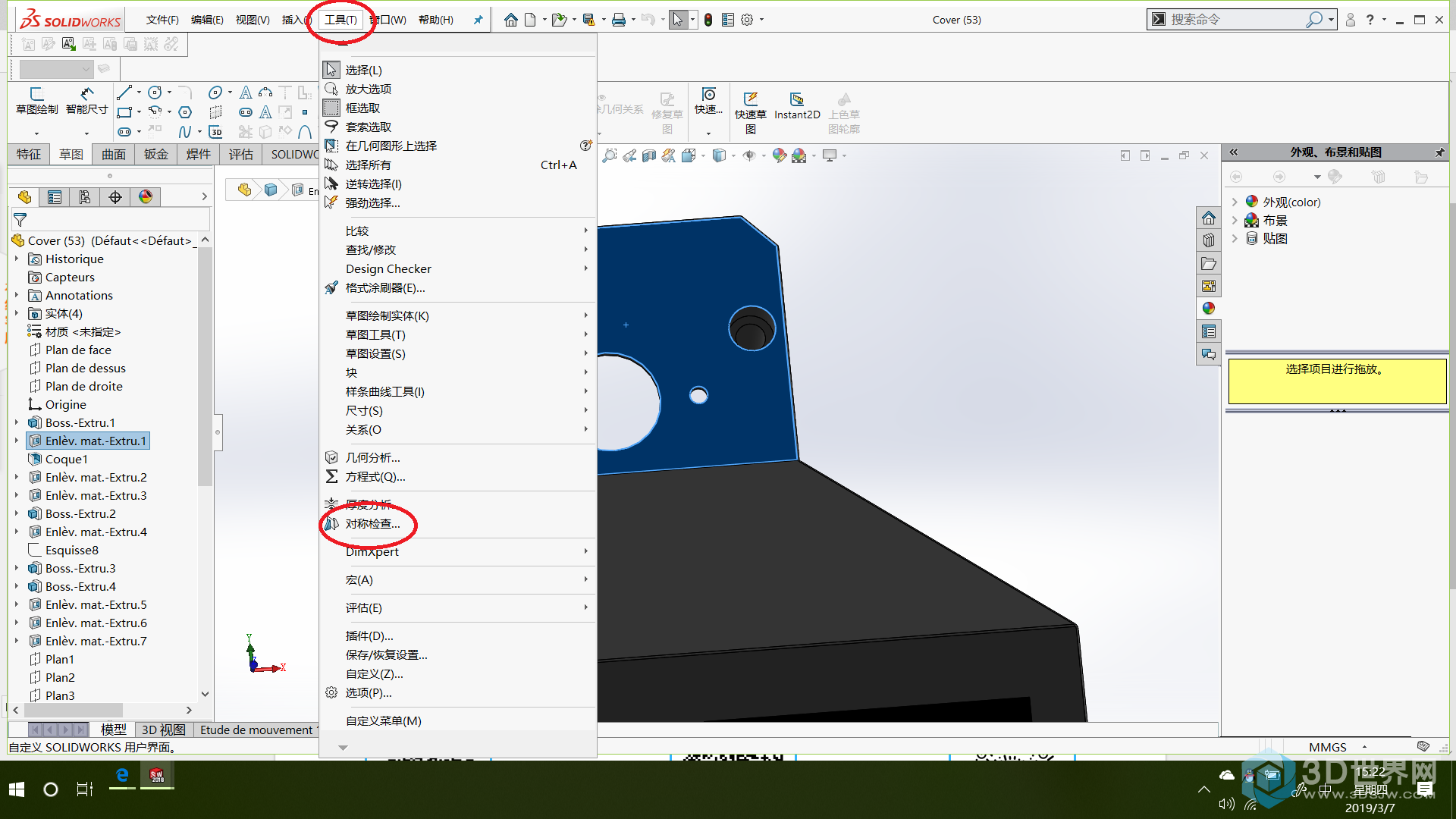Viewport: 1456px width, 819px height.
Task: Expand 贴图 decals node
Action: click(1235, 238)
